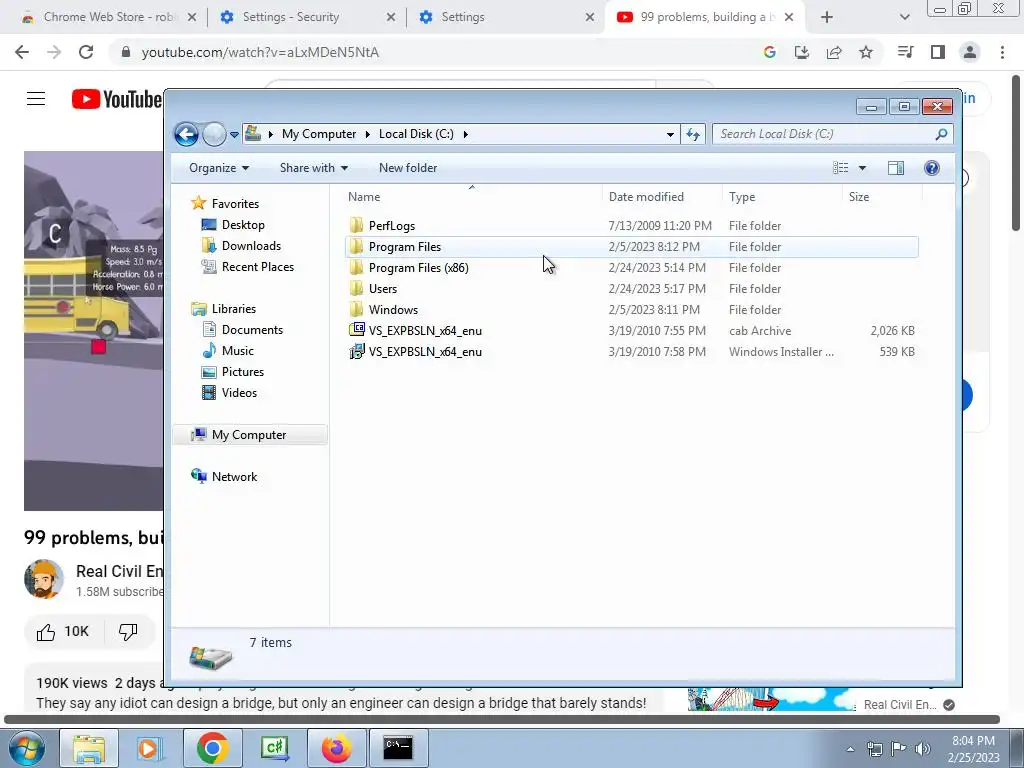
Task: Select Local Disk (C:) in the address breadcrumb
Action: (416, 134)
